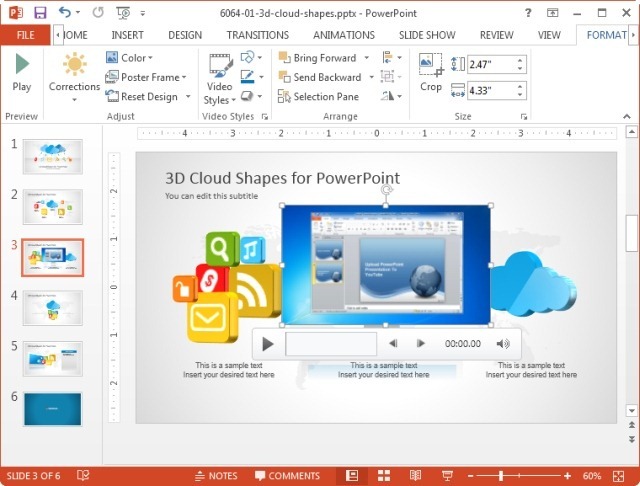640x486 pixels.
Task: Expand Send Backward dropdown arrow
Action: coord(371,77)
